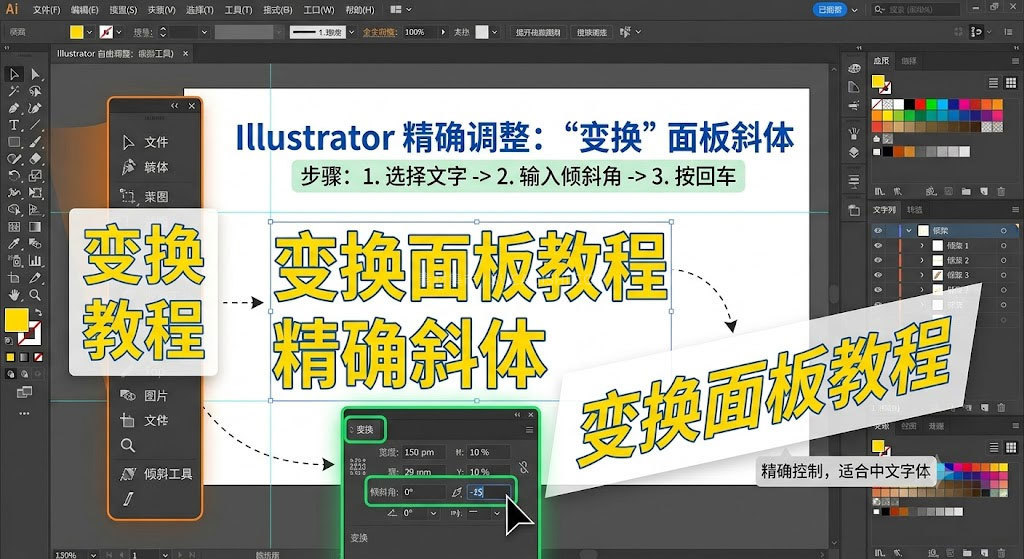Expand sublayer 3 chevron
1024x559 pixels.
pos(922,275)
